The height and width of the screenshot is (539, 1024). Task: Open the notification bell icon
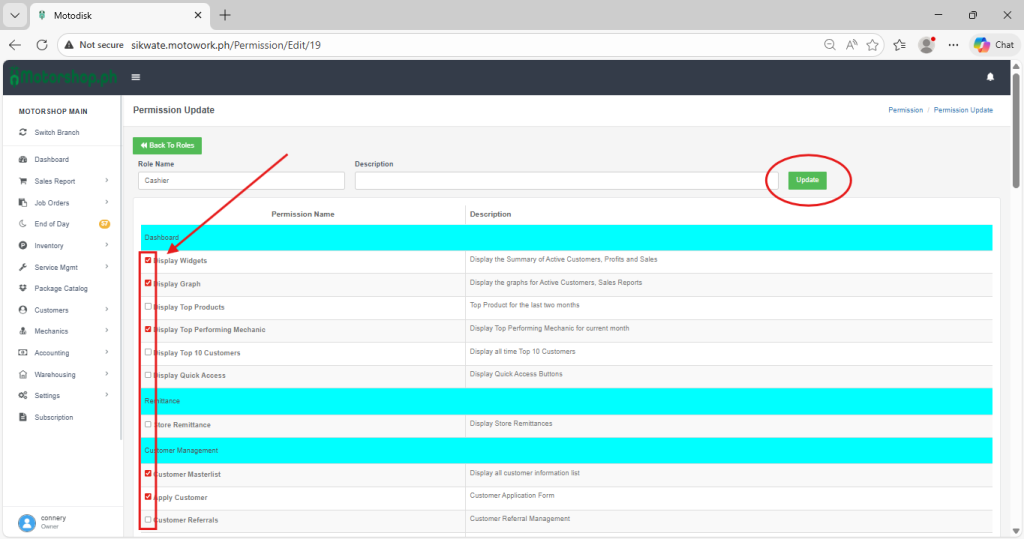(990, 77)
